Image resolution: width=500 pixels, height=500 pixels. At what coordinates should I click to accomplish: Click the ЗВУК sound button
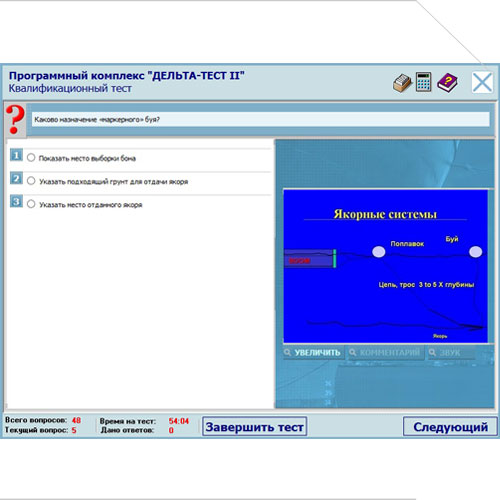tap(451, 353)
